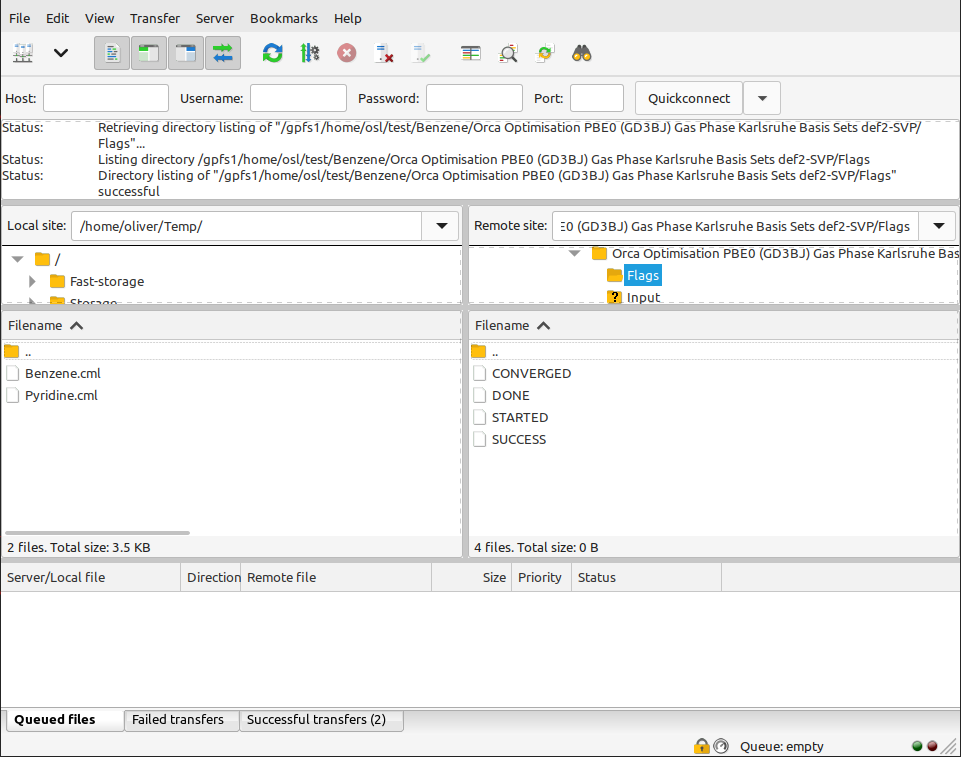The height and width of the screenshot is (757, 961).
Task: Select the Orca Optimisation remote folder
Action: tap(784, 253)
